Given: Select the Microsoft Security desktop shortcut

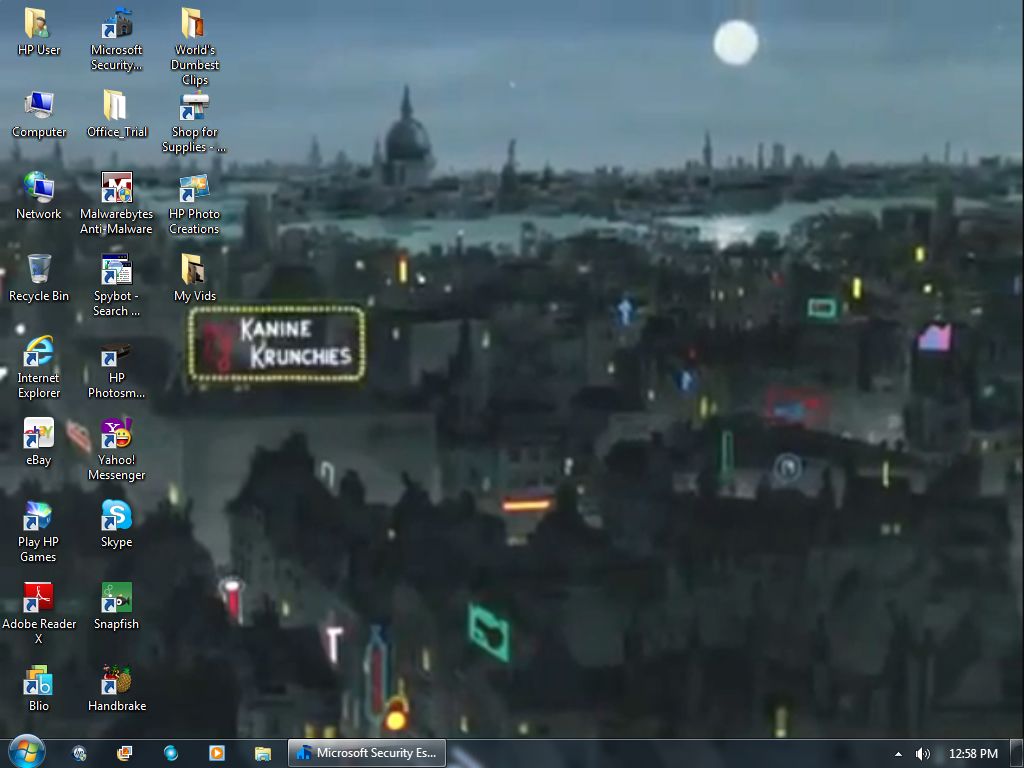Looking at the screenshot, I should click(x=116, y=39).
